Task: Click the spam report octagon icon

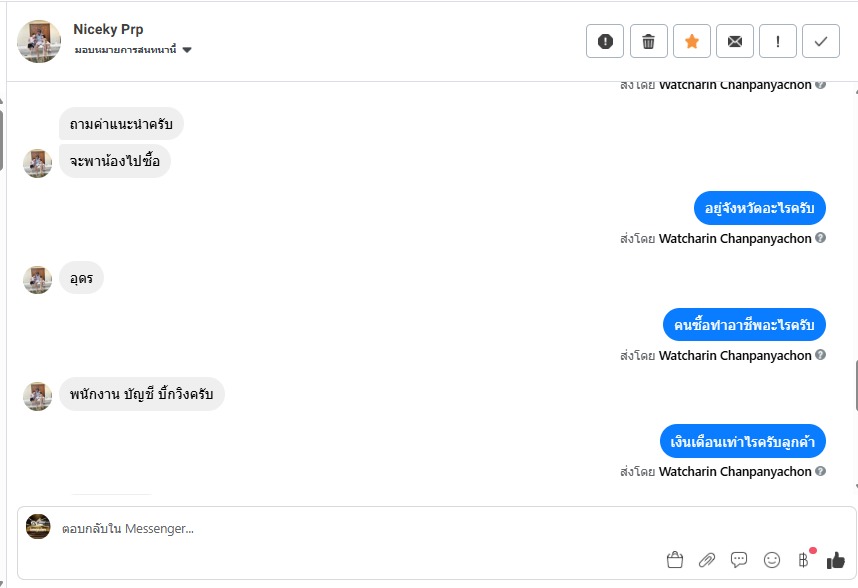Action: tap(605, 41)
